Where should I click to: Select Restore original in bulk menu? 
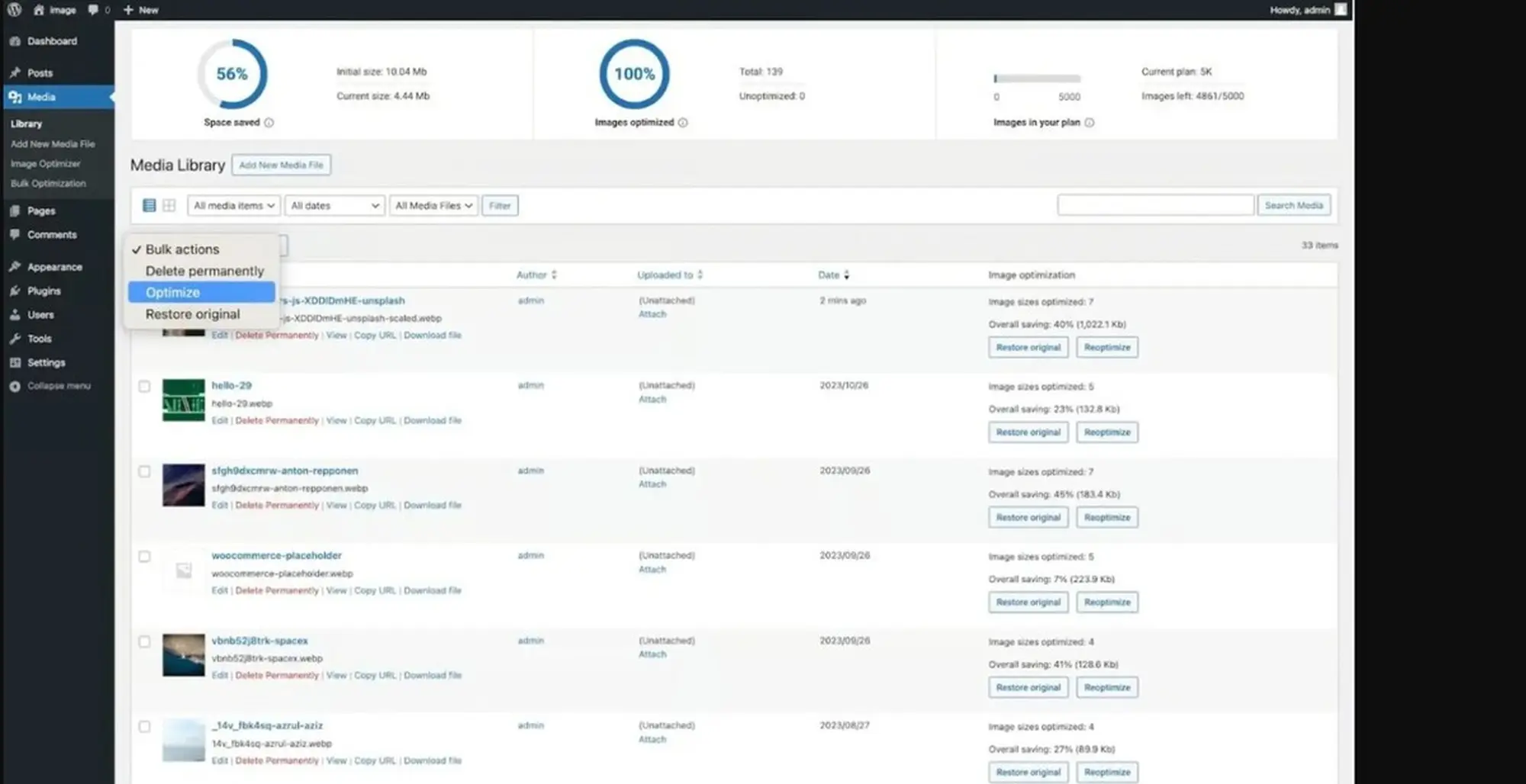click(192, 314)
